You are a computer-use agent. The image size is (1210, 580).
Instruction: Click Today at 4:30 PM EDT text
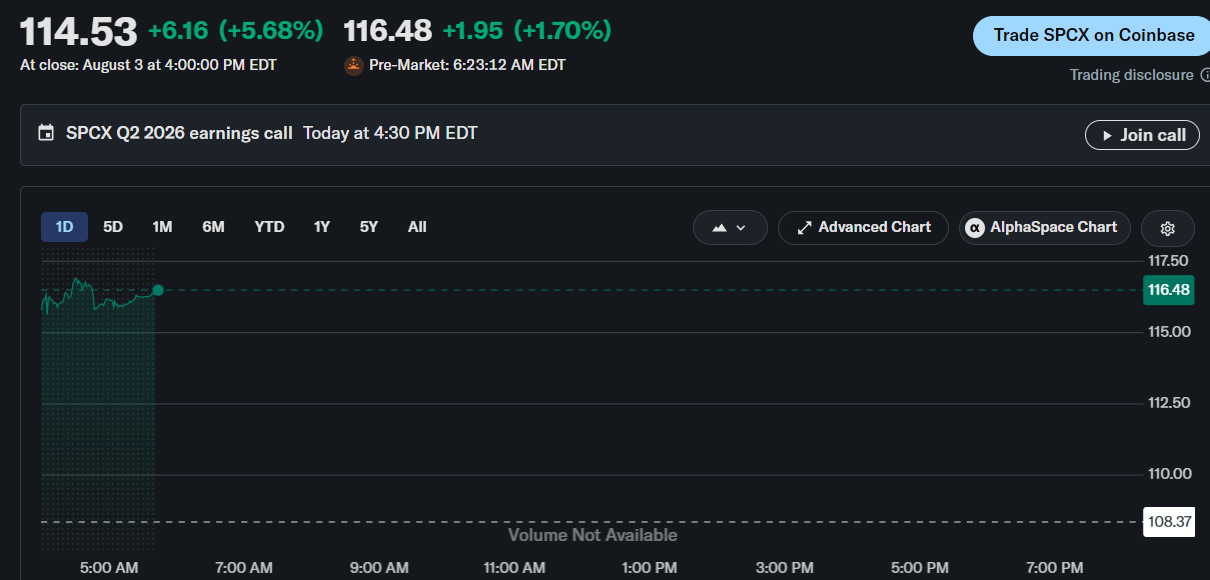click(x=390, y=133)
